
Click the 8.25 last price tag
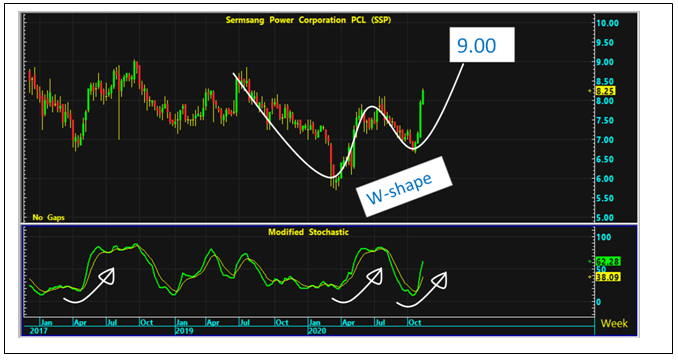[605, 91]
